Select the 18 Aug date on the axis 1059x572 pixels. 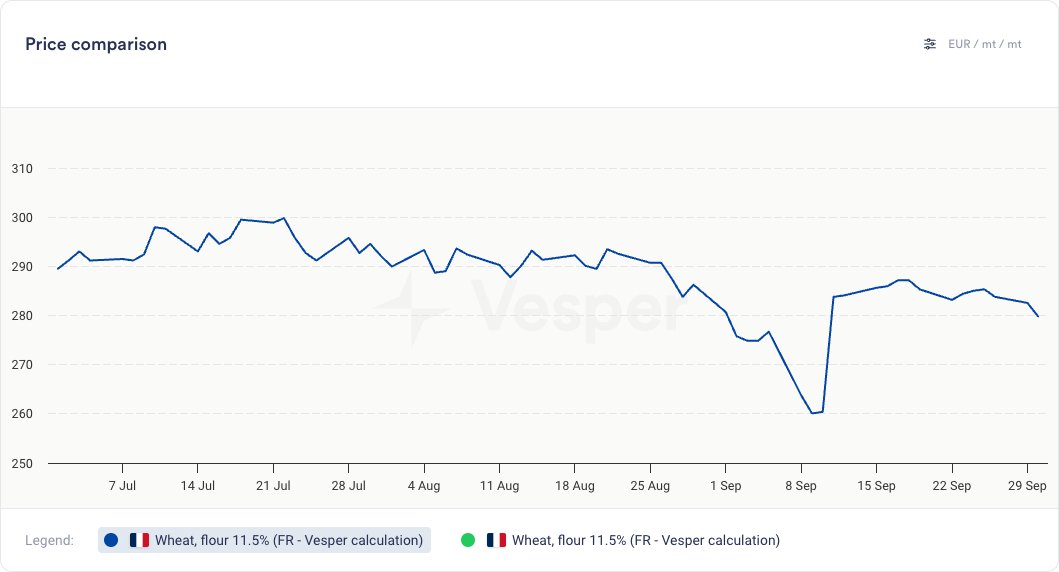tap(574, 486)
